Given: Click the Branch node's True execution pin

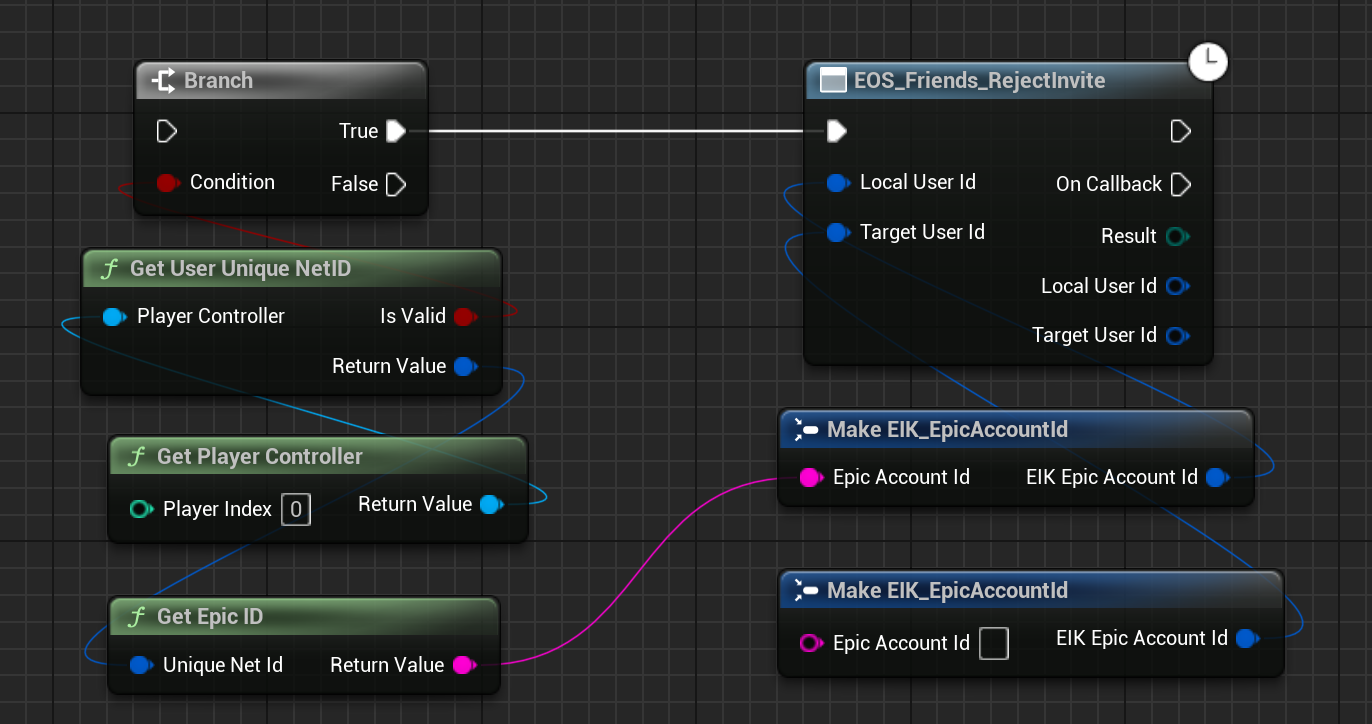Looking at the screenshot, I should 396,131.
